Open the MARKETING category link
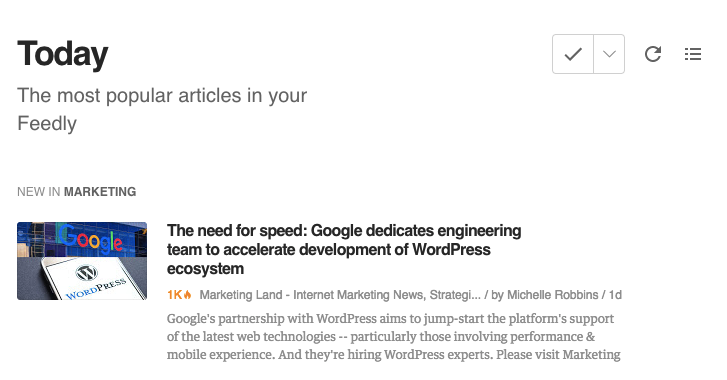 click(x=100, y=191)
